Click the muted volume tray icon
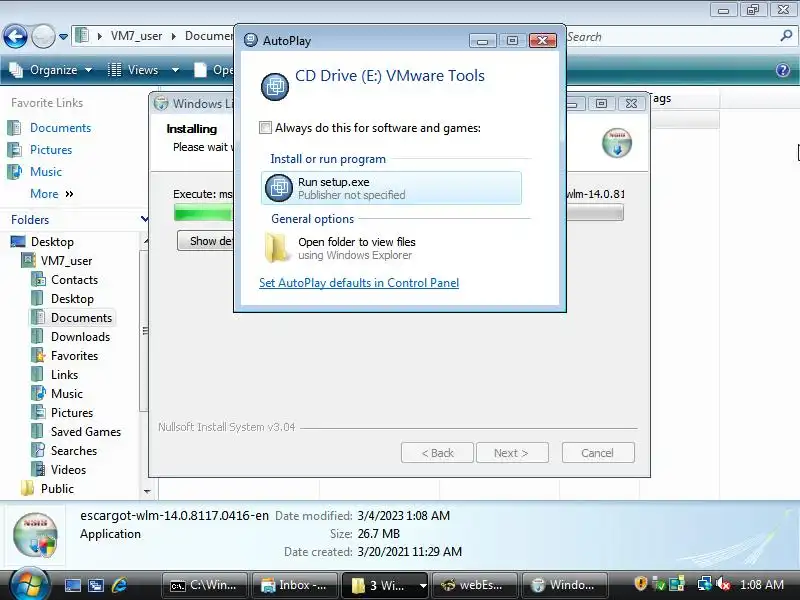This screenshot has width=800, height=600. click(x=723, y=584)
